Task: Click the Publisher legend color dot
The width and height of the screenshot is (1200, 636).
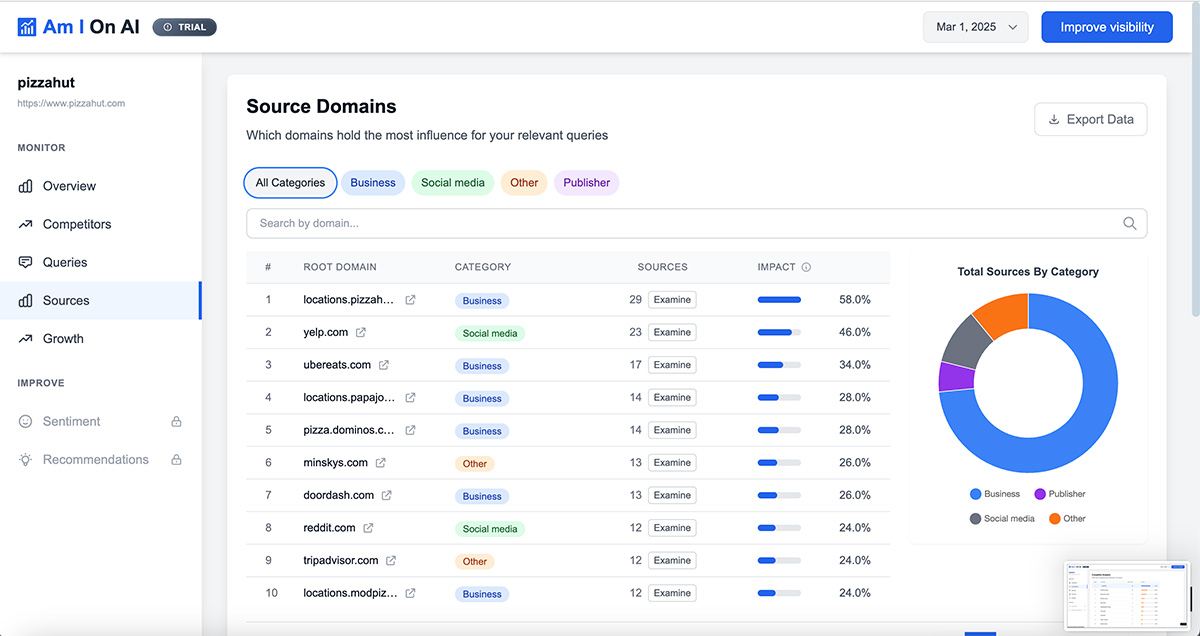Action: [x=1040, y=494]
